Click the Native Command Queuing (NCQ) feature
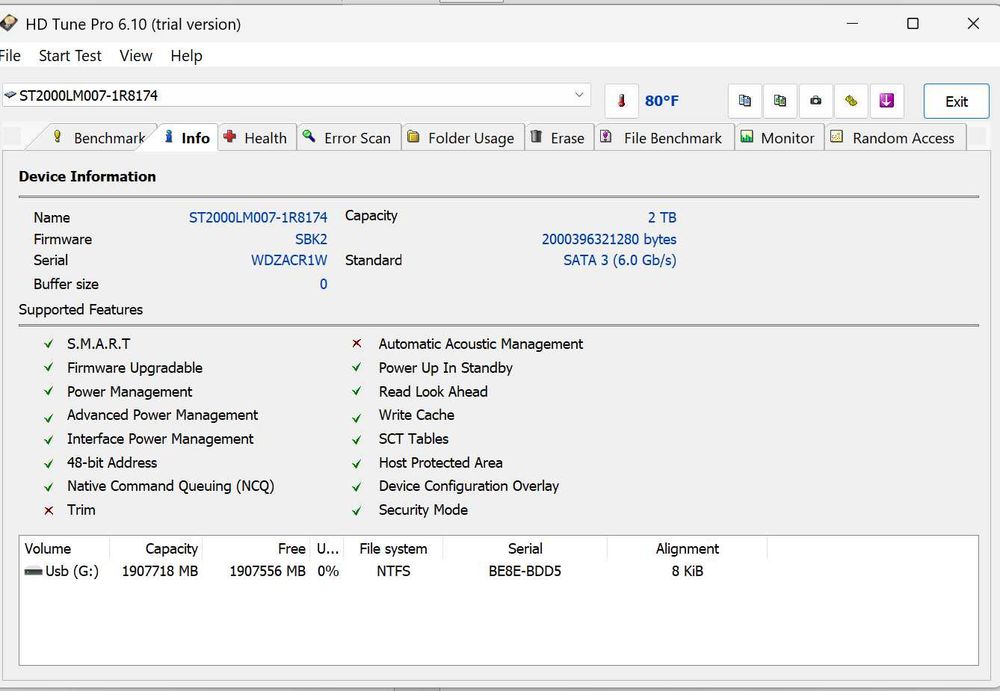 pos(170,486)
